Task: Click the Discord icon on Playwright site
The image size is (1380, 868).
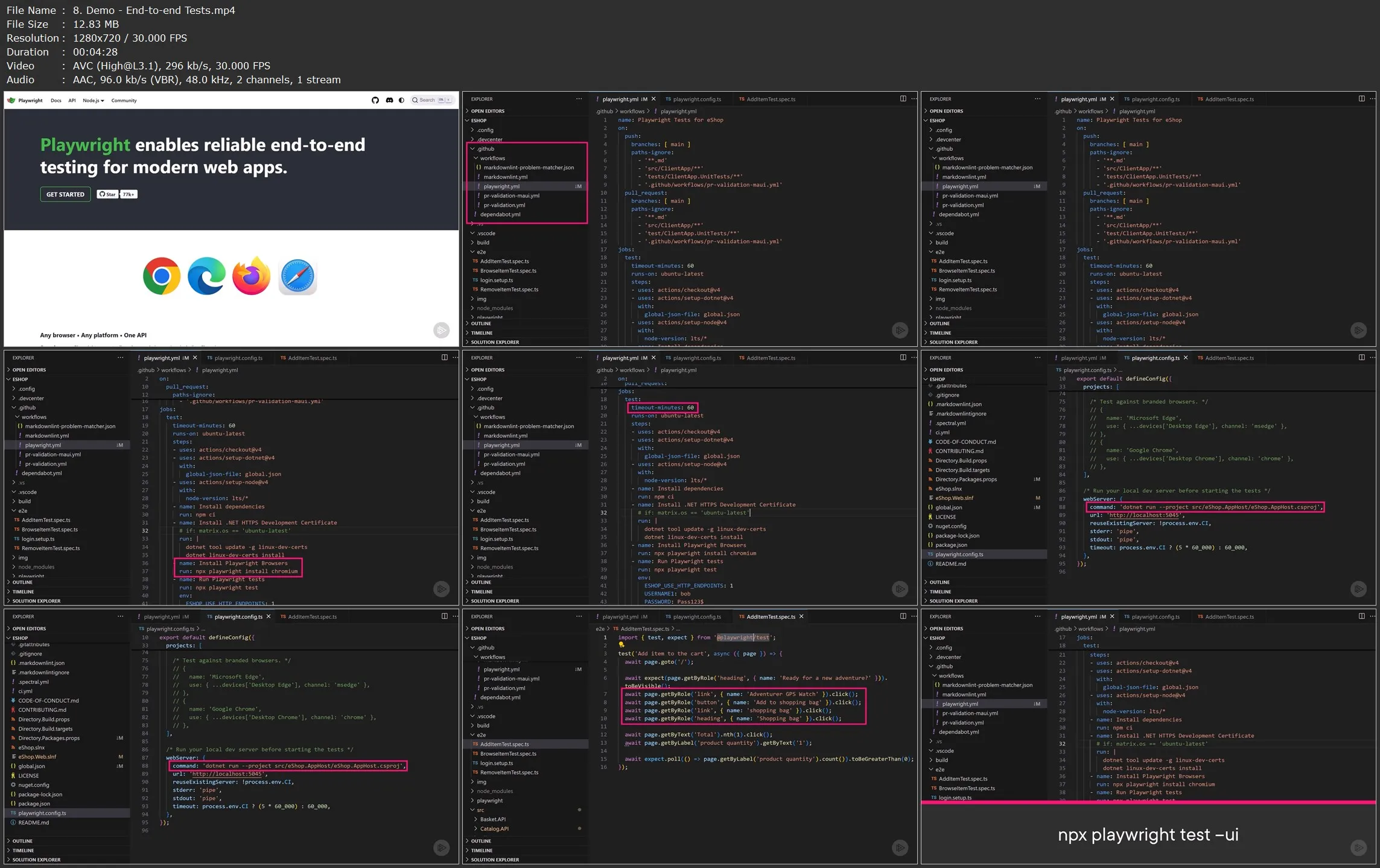Action: click(389, 100)
